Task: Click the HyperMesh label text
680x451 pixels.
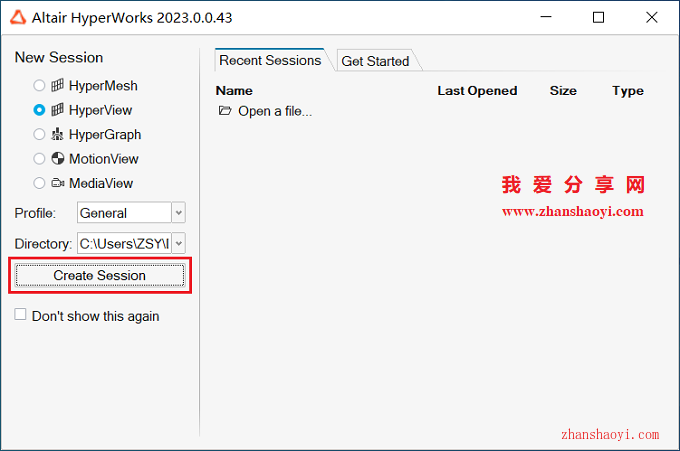Action: (103, 85)
